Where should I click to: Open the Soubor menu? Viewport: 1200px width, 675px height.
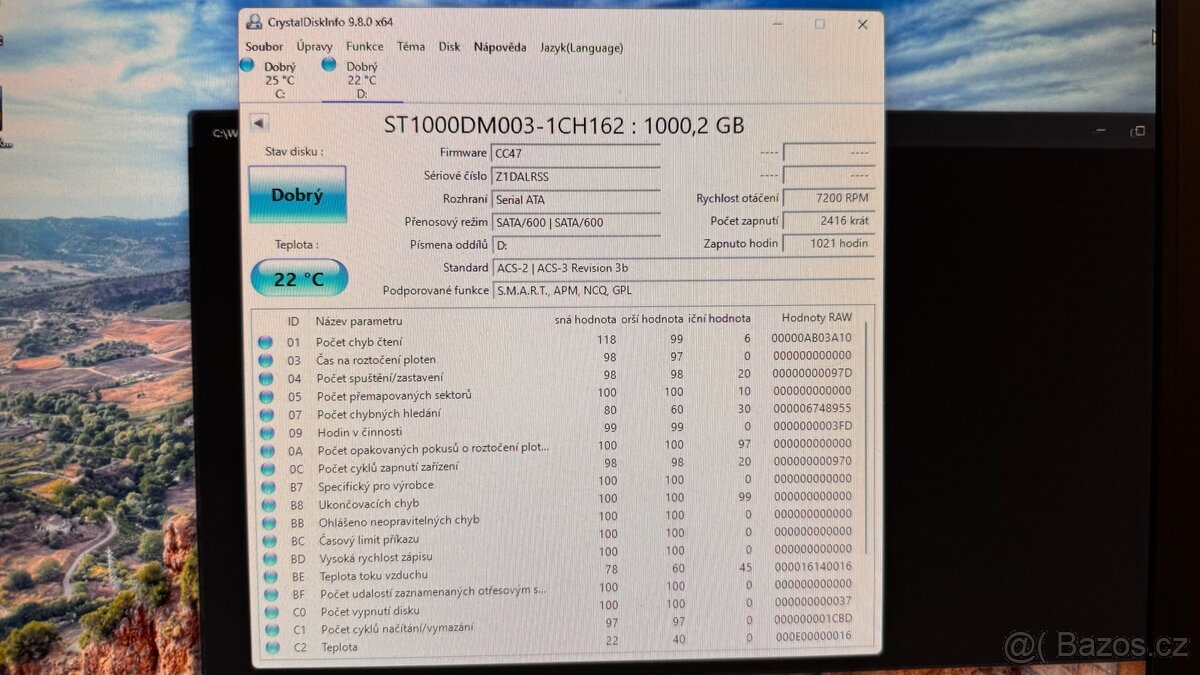coord(264,46)
